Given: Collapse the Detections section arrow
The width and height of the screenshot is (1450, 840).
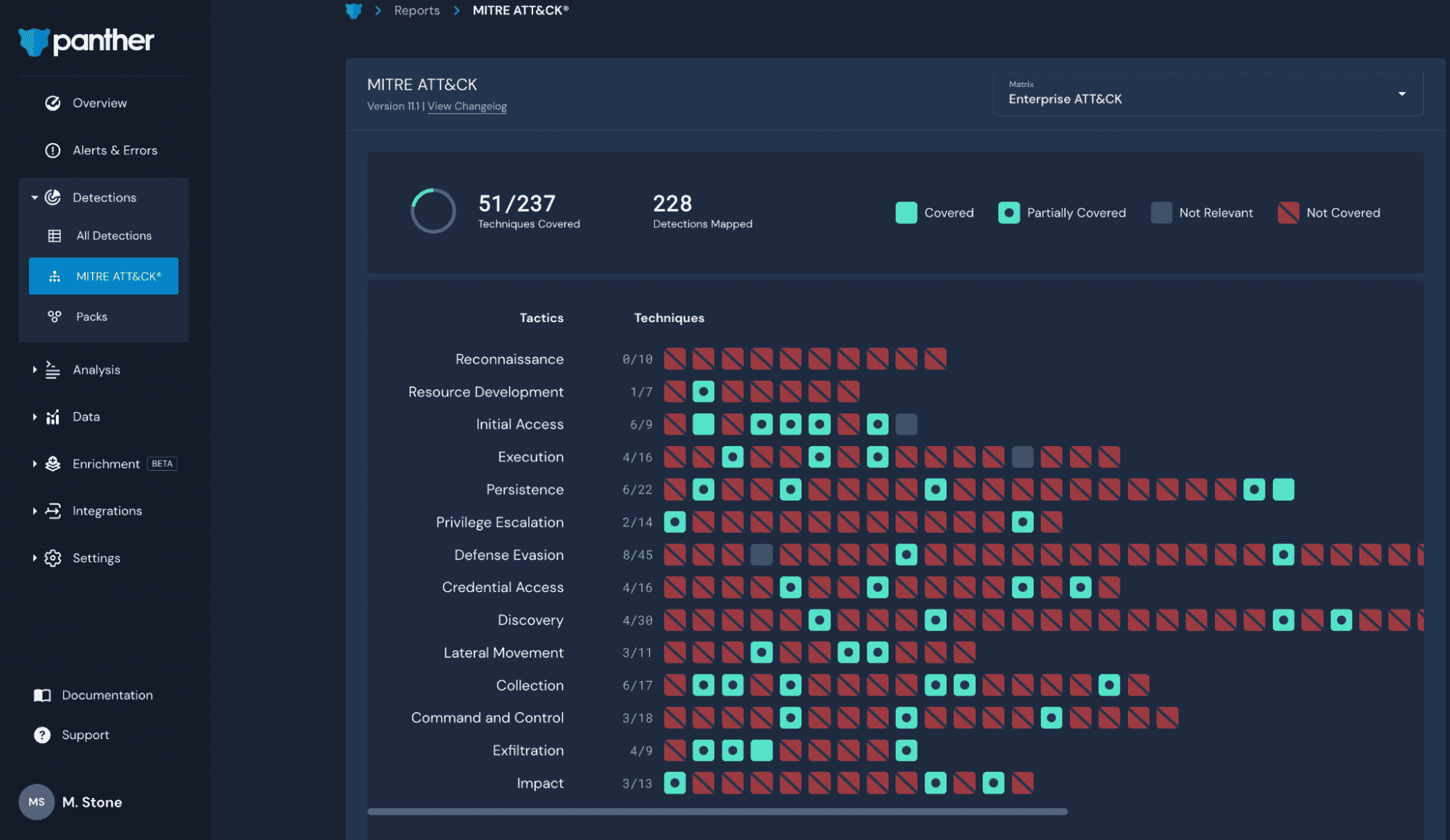Looking at the screenshot, I should (x=34, y=197).
